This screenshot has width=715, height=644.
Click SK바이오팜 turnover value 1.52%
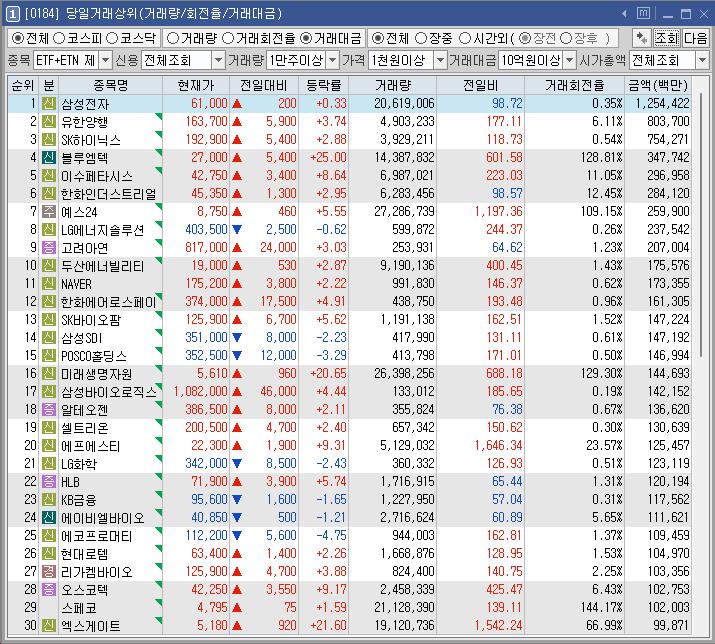tap(607, 319)
